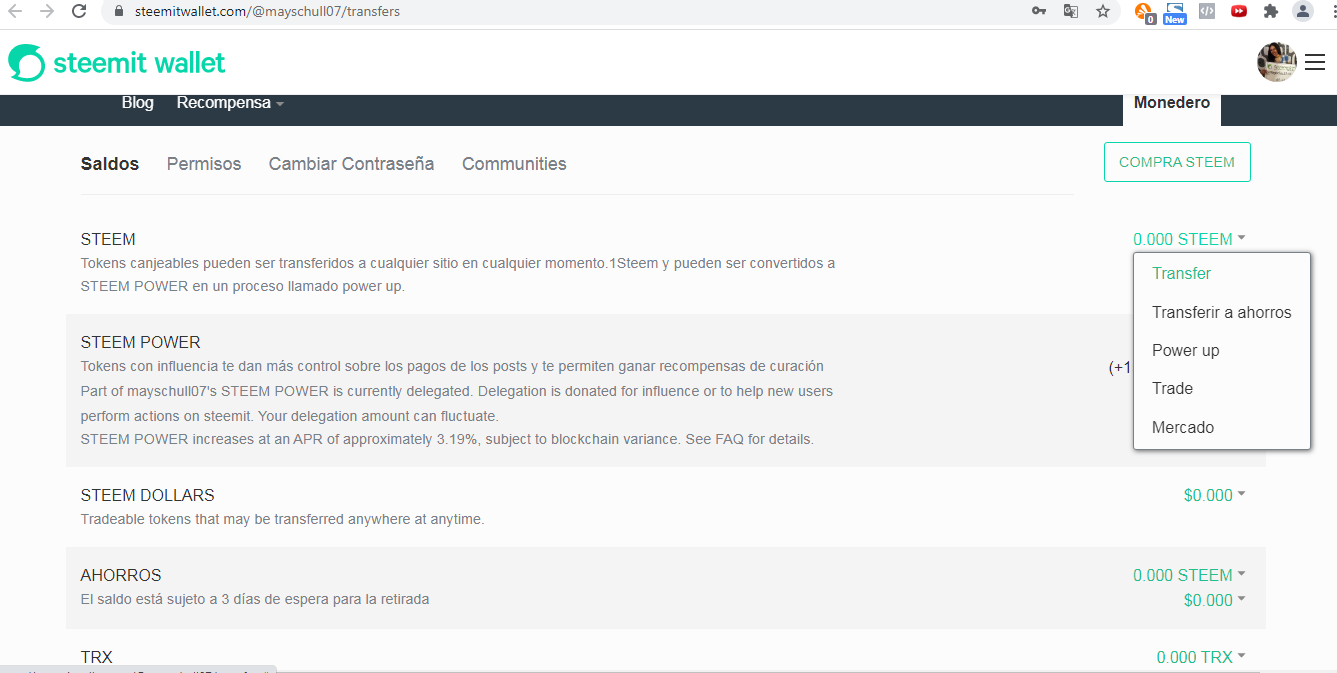Bookmark page with star icon
Screen dimensions: 1337x673
coord(1102,11)
